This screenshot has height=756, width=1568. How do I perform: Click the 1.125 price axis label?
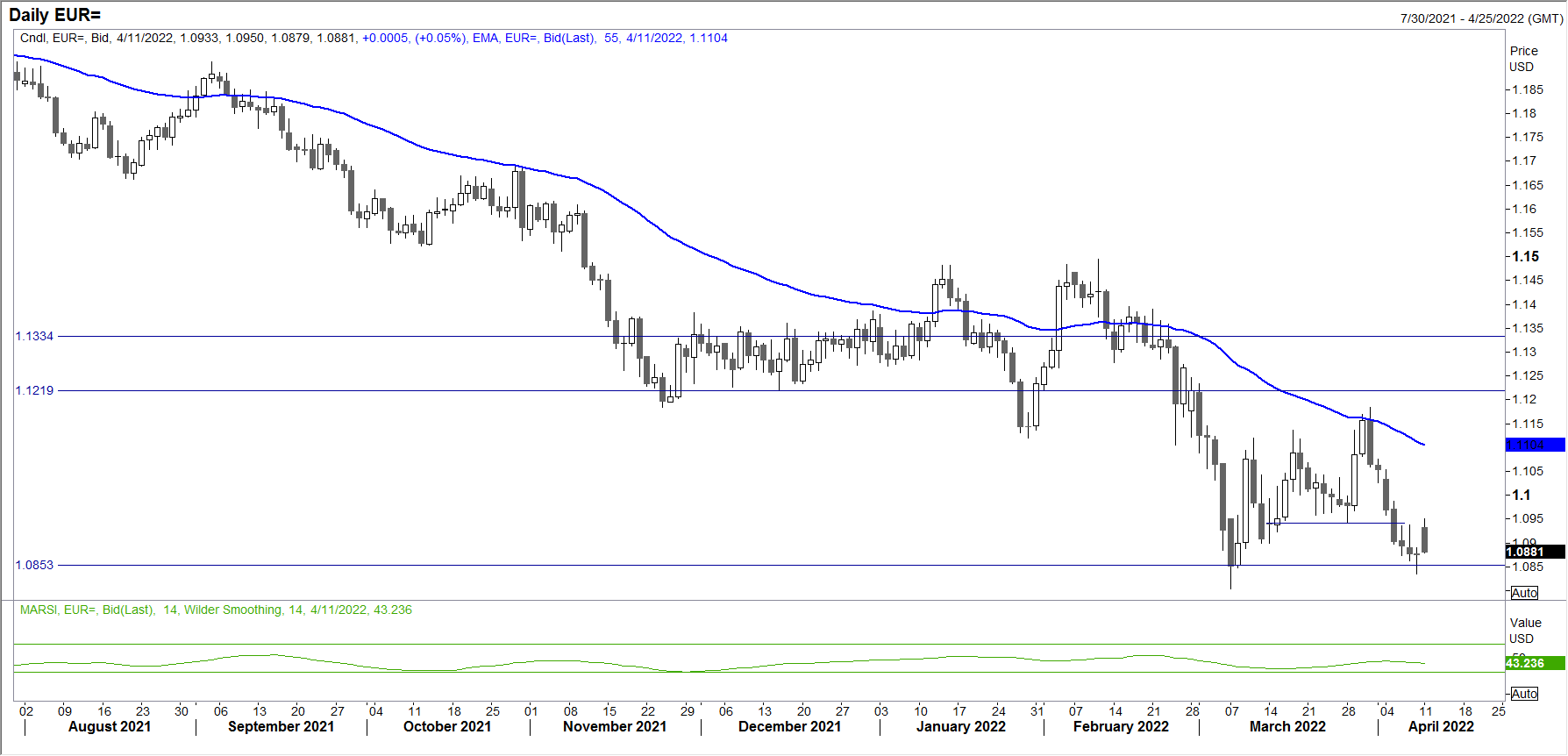1529,375
